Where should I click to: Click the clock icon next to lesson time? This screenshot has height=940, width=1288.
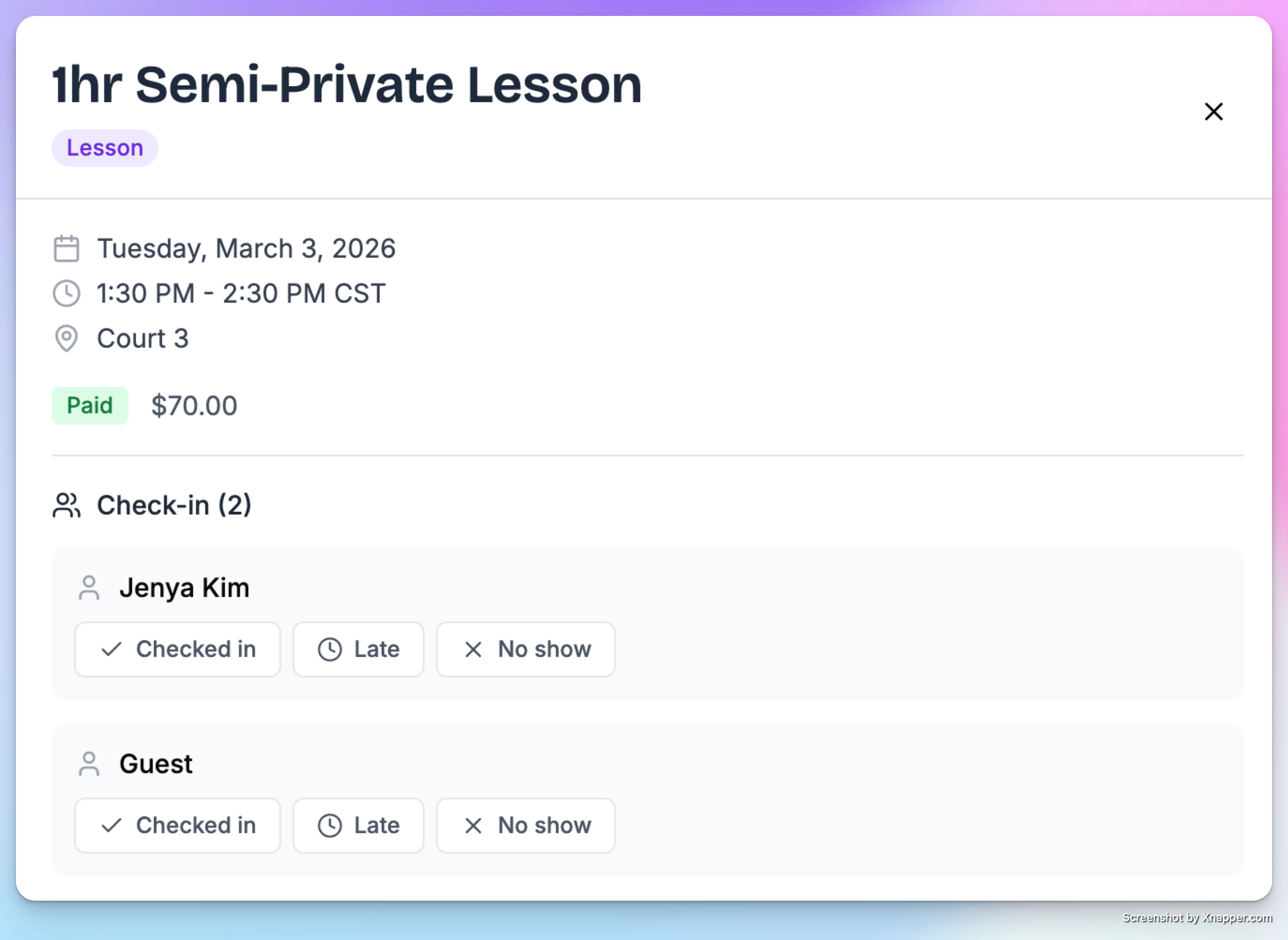(x=67, y=294)
